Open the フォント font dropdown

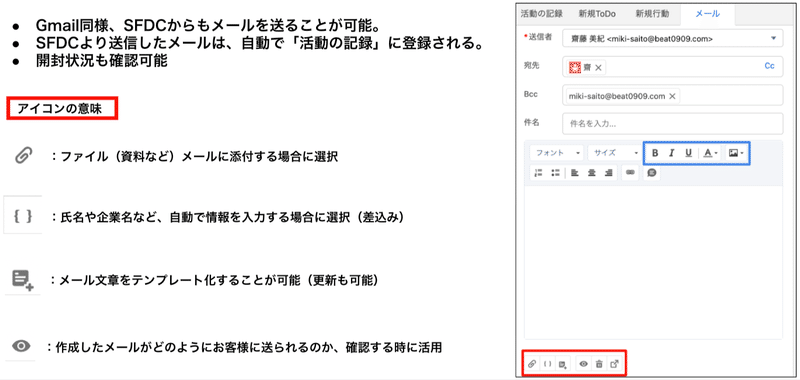click(557, 153)
